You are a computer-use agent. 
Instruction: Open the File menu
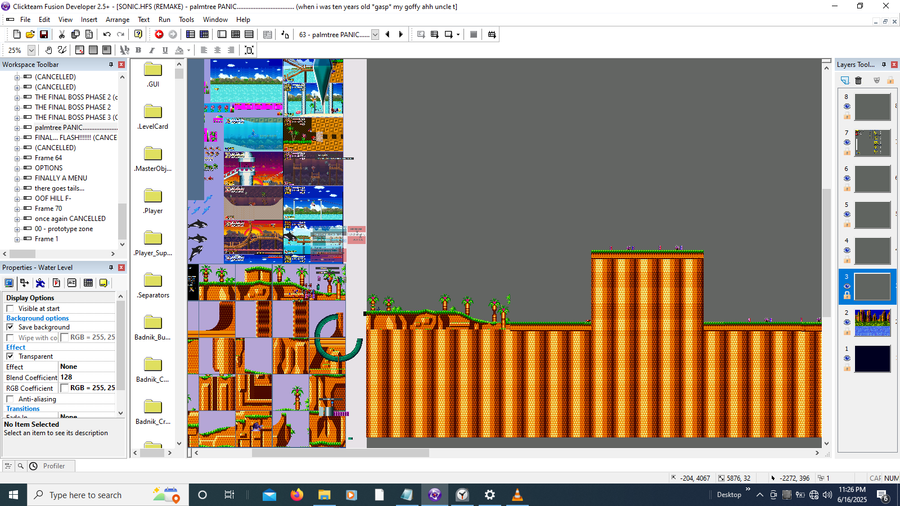25,20
